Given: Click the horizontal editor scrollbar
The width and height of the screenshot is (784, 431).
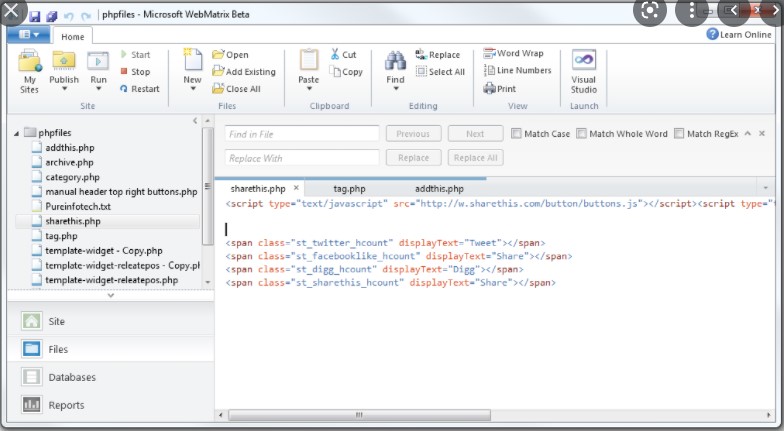Looking at the screenshot, I should [x=360, y=415].
